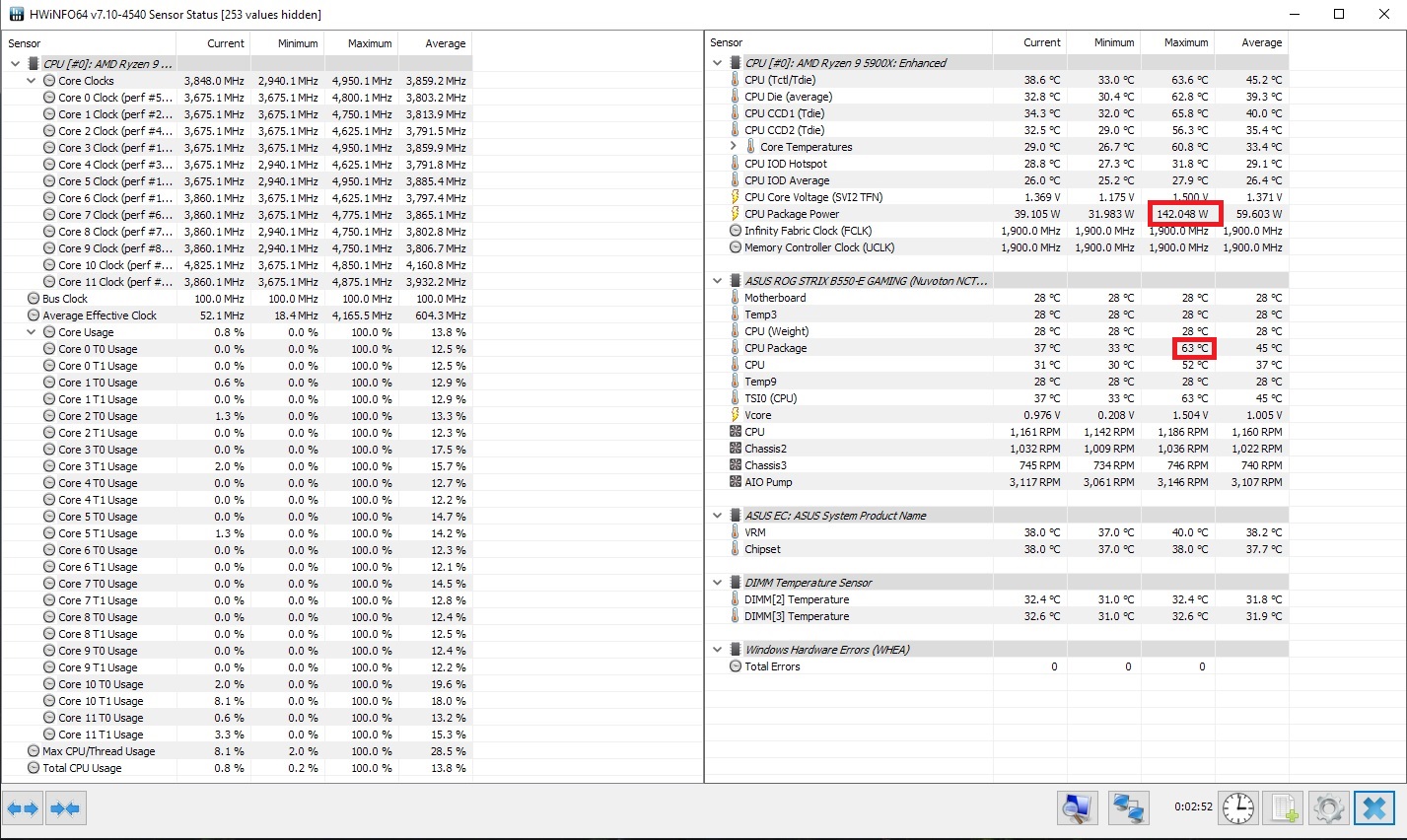Click the right pane Maximum column header

pos(1177,42)
